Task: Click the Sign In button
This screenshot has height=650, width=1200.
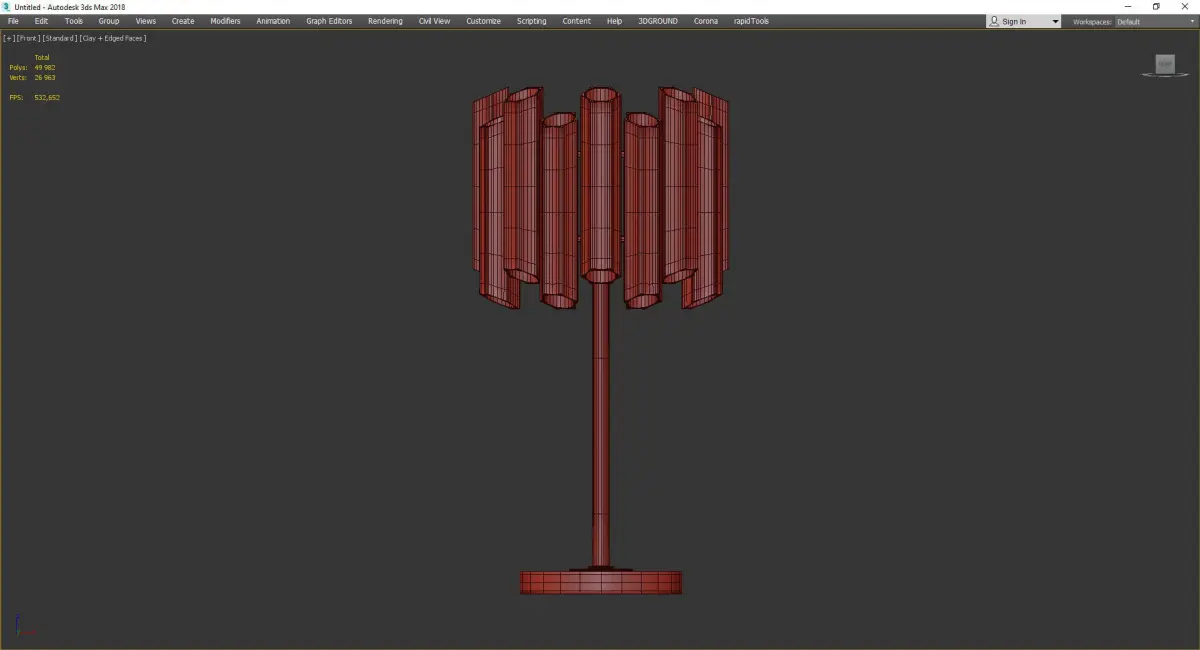Action: tap(1015, 21)
